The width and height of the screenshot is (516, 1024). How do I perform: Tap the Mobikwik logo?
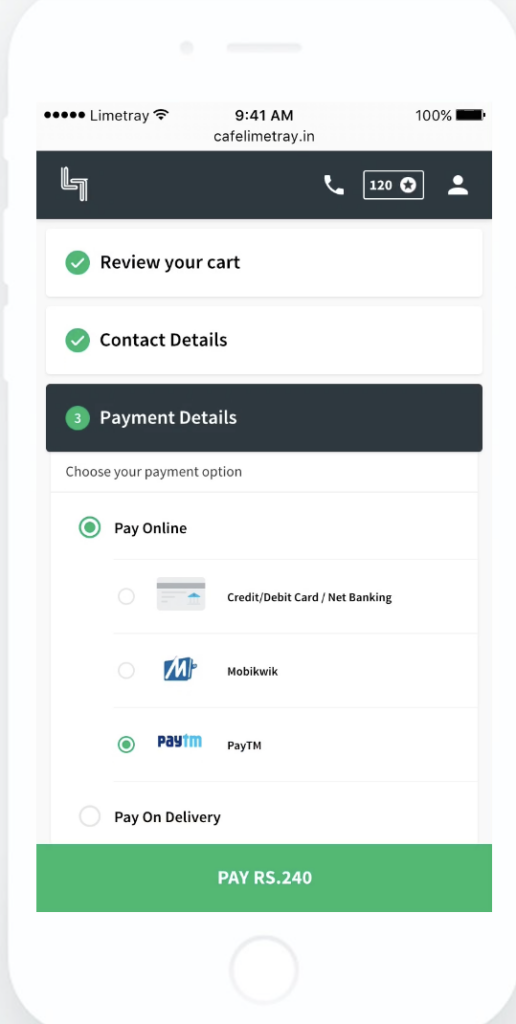coord(180,669)
